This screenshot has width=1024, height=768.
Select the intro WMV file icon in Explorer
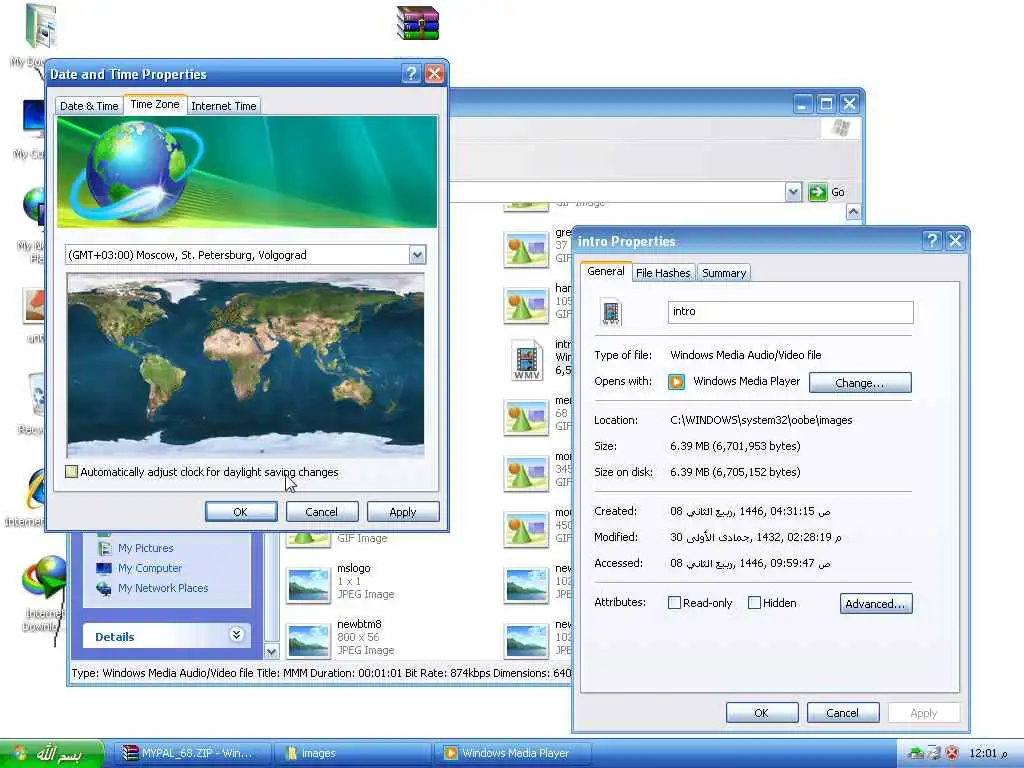click(x=527, y=360)
